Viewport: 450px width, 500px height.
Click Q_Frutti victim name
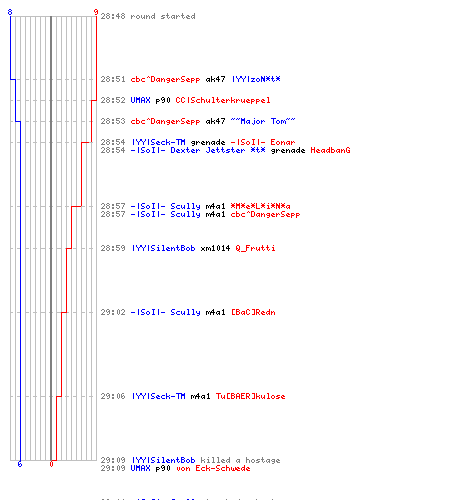[x=255, y=248]
